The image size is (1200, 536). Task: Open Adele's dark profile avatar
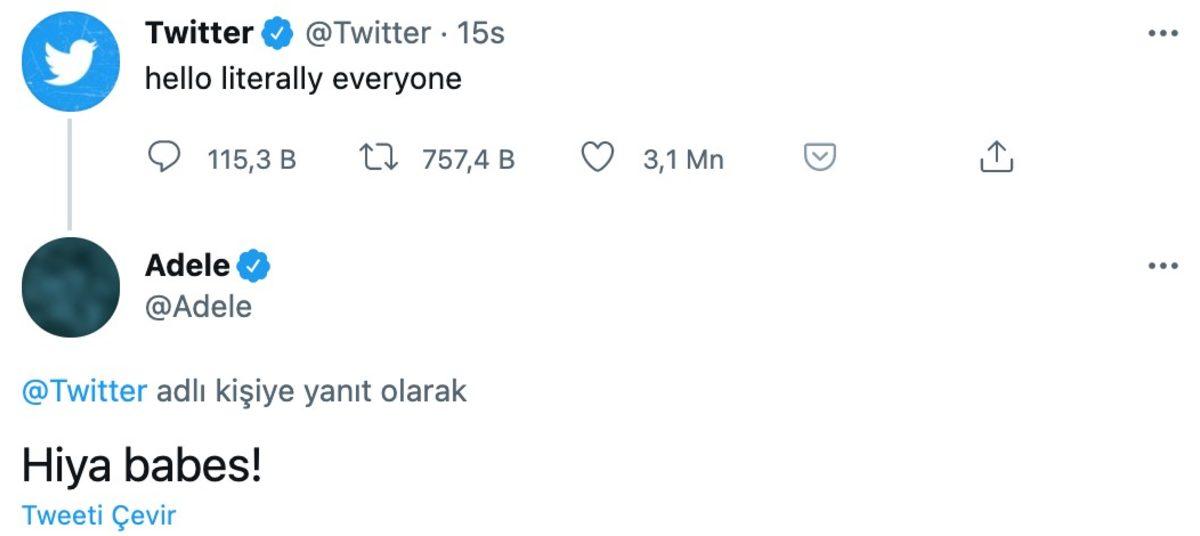[x=70, y=287]
